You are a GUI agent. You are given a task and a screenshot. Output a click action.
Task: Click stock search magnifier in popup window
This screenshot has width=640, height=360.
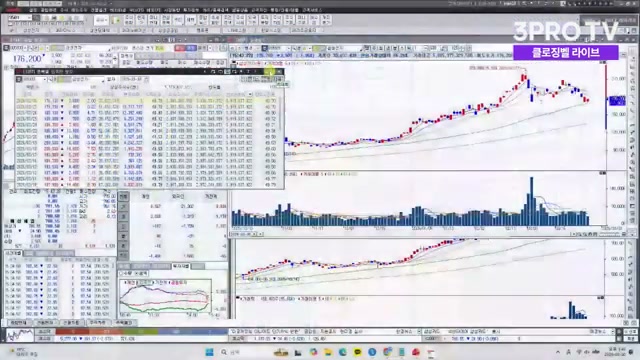pyautogui.click(x=51, y=79)
